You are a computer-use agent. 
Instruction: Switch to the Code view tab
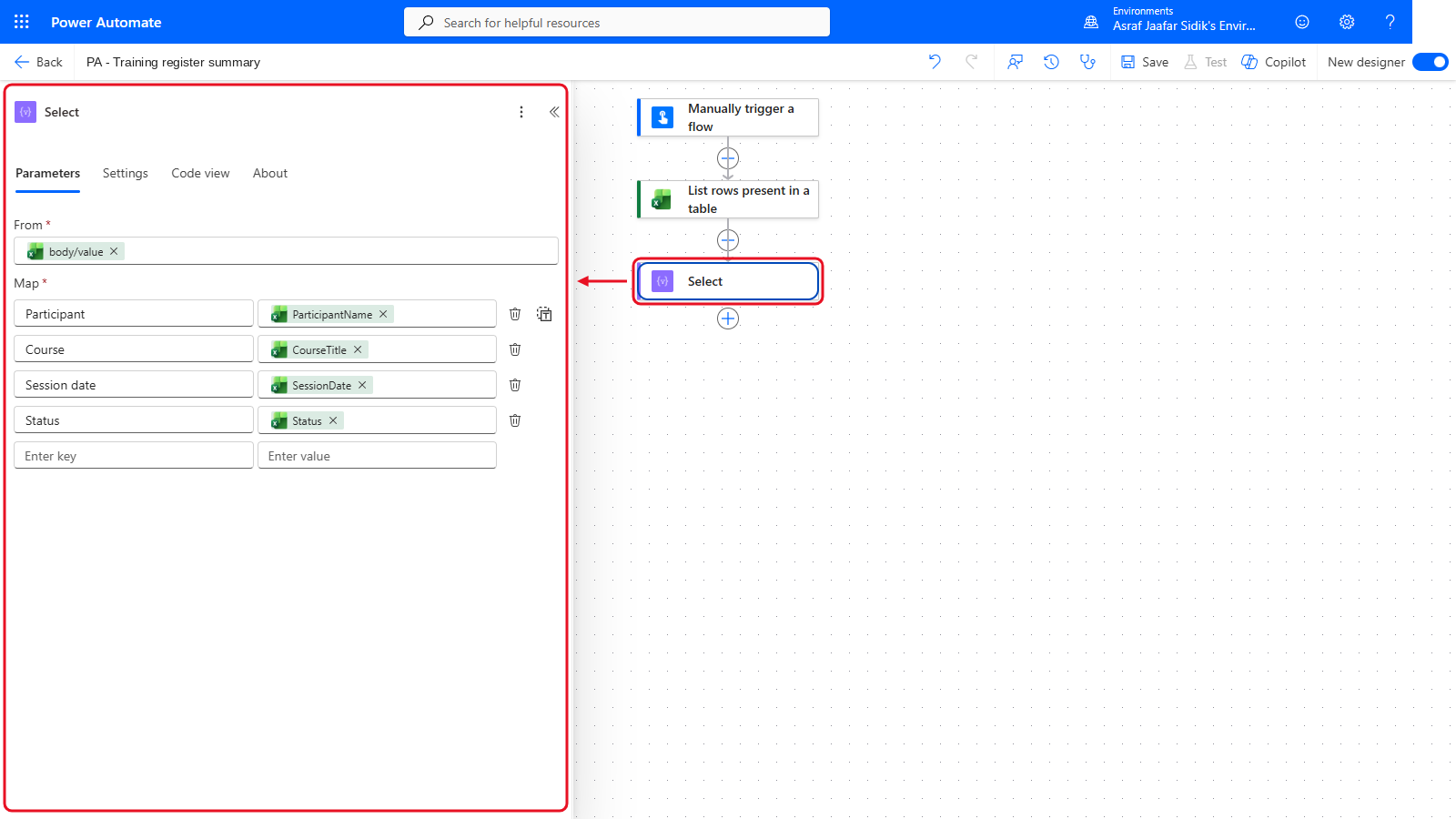[x=200, y=173]
